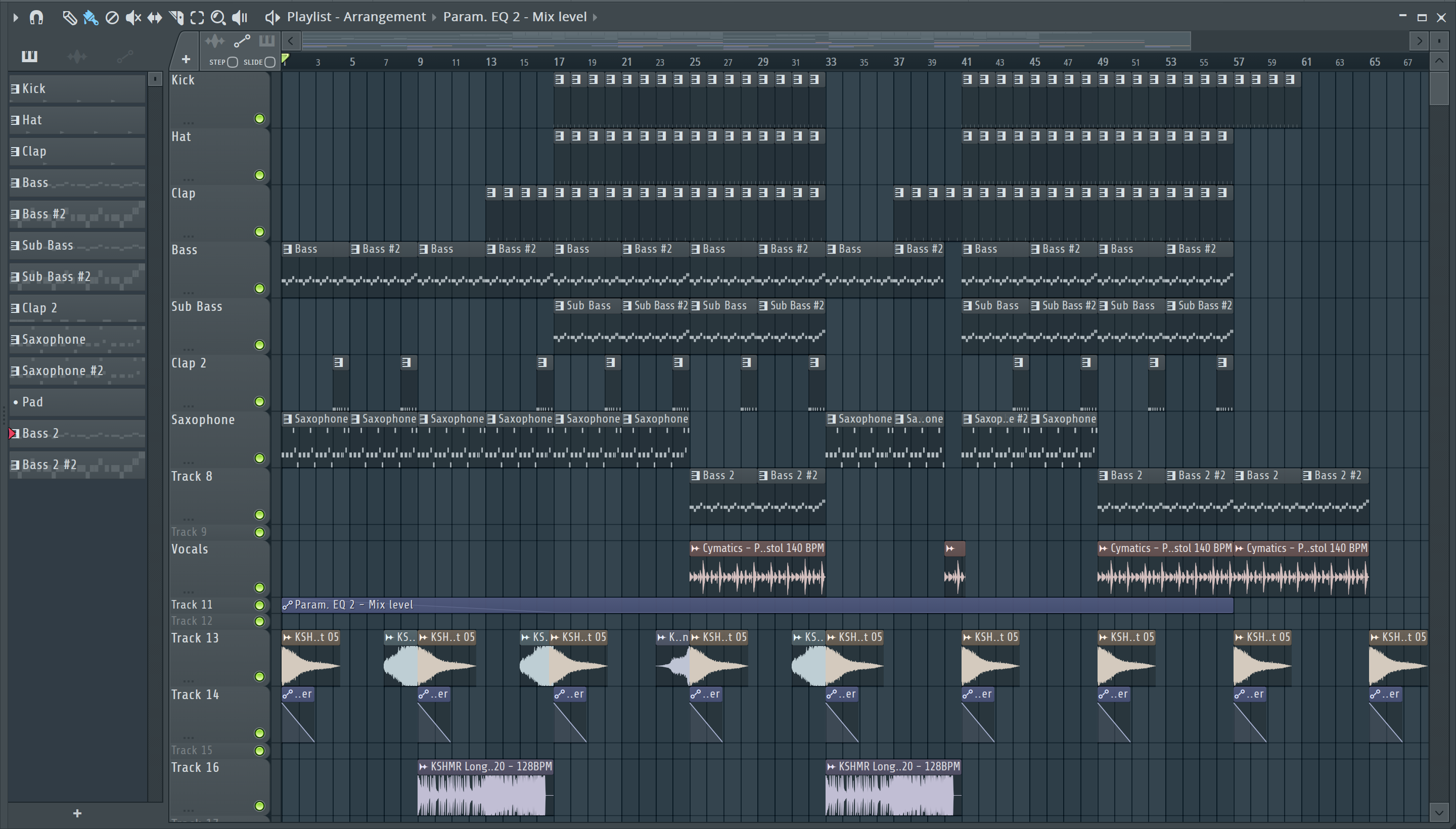The image size is (1456, 829).
Task: Select the Delete tool
Action: 112,18
